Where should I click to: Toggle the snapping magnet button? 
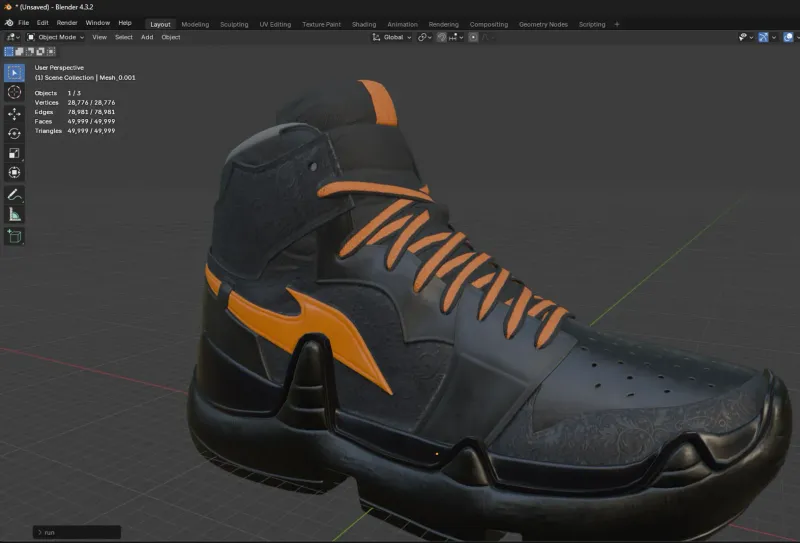click(x=441, y=37)
